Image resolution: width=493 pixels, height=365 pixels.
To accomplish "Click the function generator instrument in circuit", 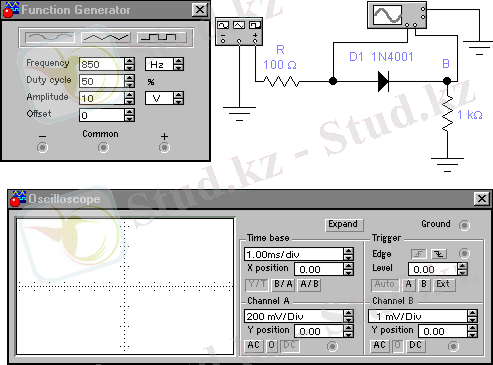I will tap(239, 32).
